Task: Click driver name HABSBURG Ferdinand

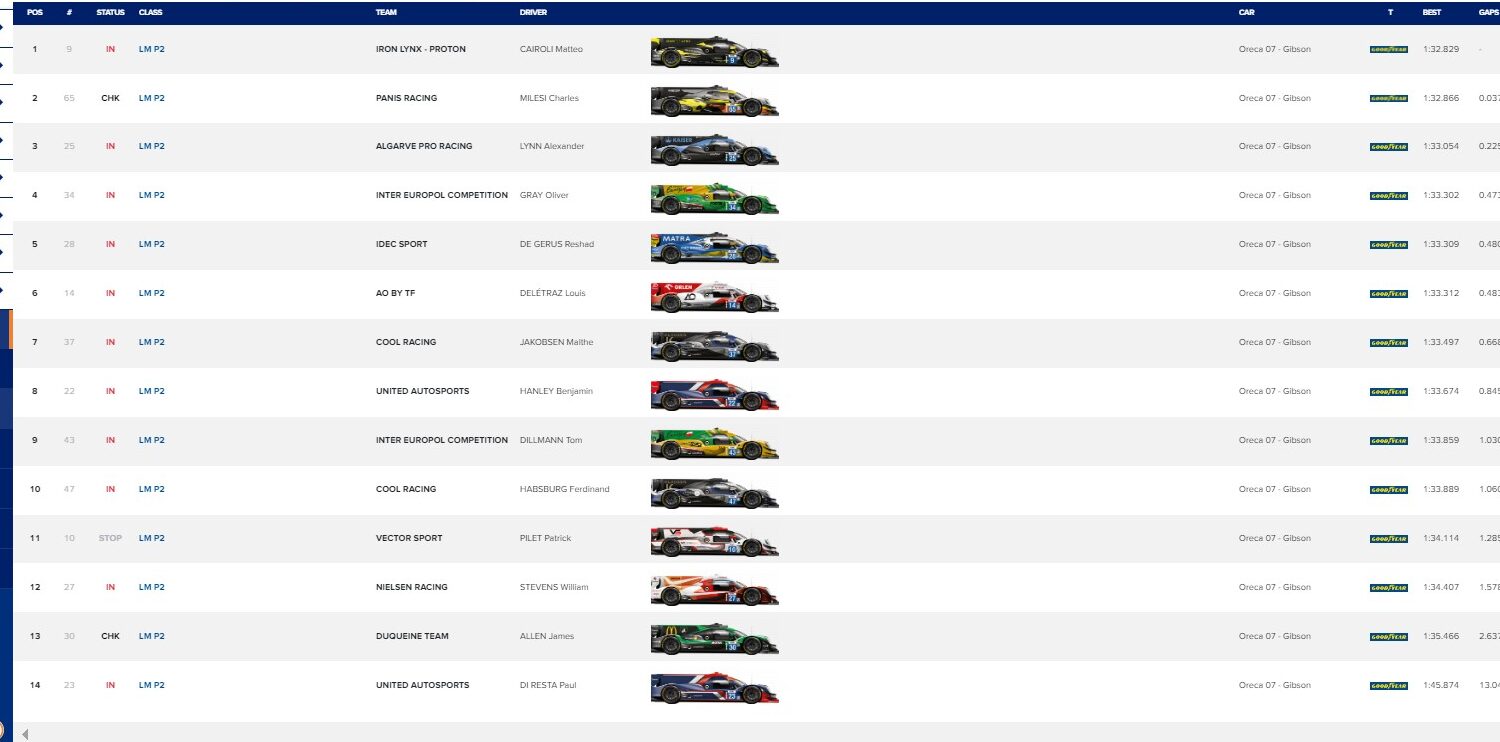Action: pyautogui.click(x=565, y=489)
